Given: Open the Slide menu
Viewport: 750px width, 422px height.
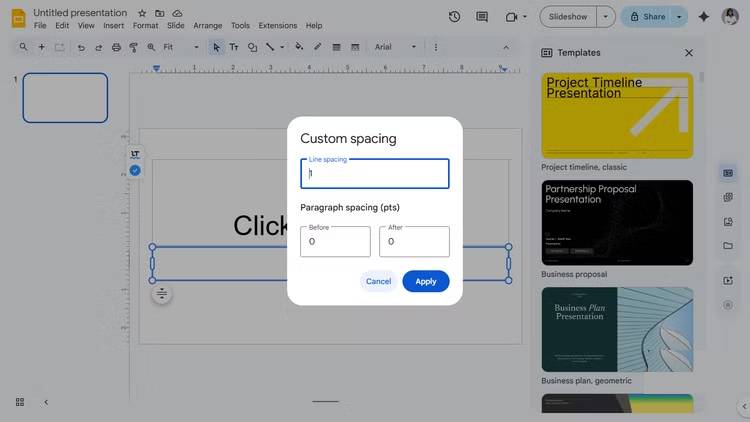Looking at the screenshot, I should pyautogui.click(x=176, y=25).
